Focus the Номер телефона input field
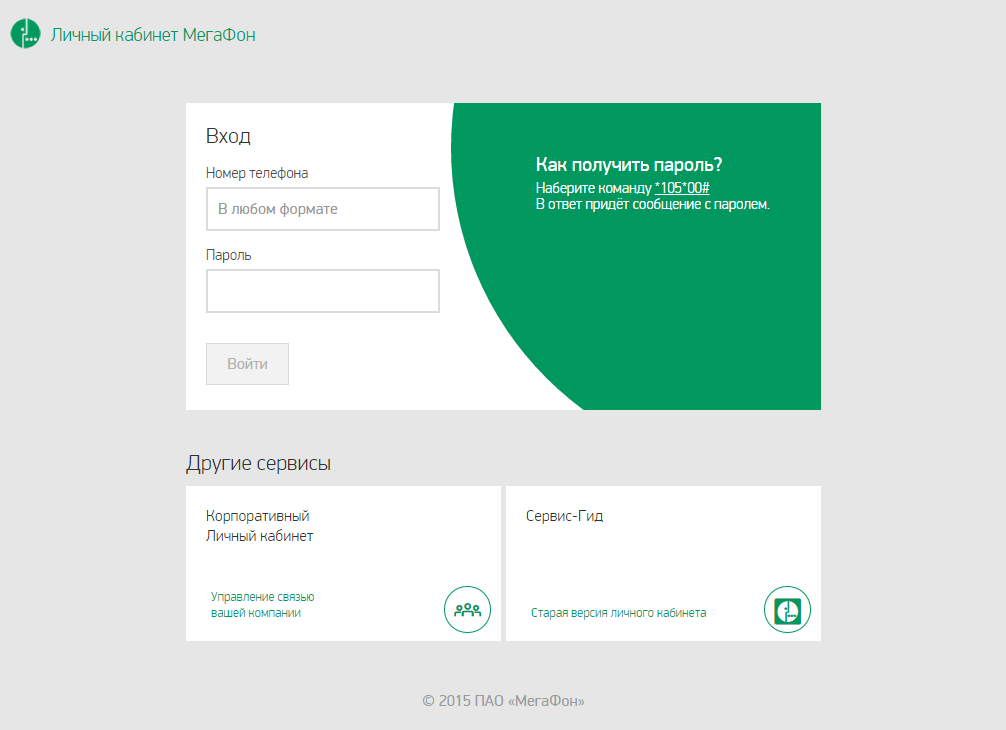This screenshot has width=1006, height=730. click(323, 209)
